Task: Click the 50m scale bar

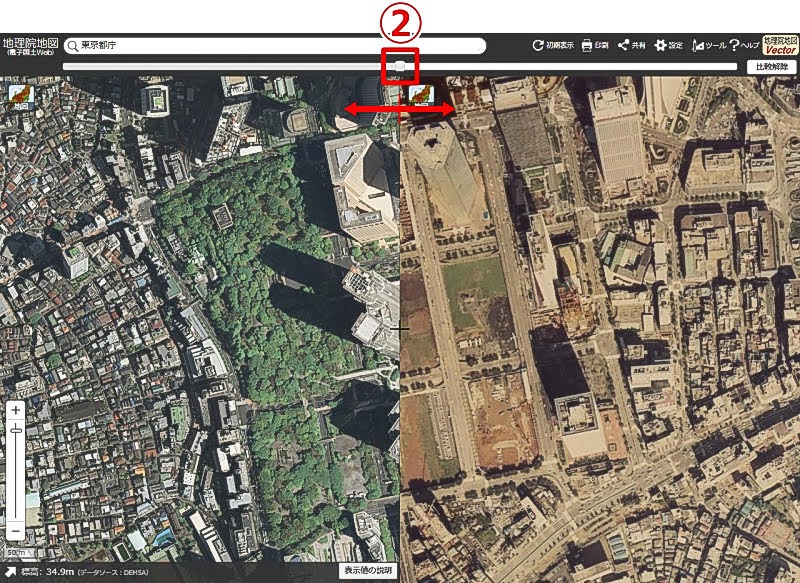Action: (x=17, y=553)
